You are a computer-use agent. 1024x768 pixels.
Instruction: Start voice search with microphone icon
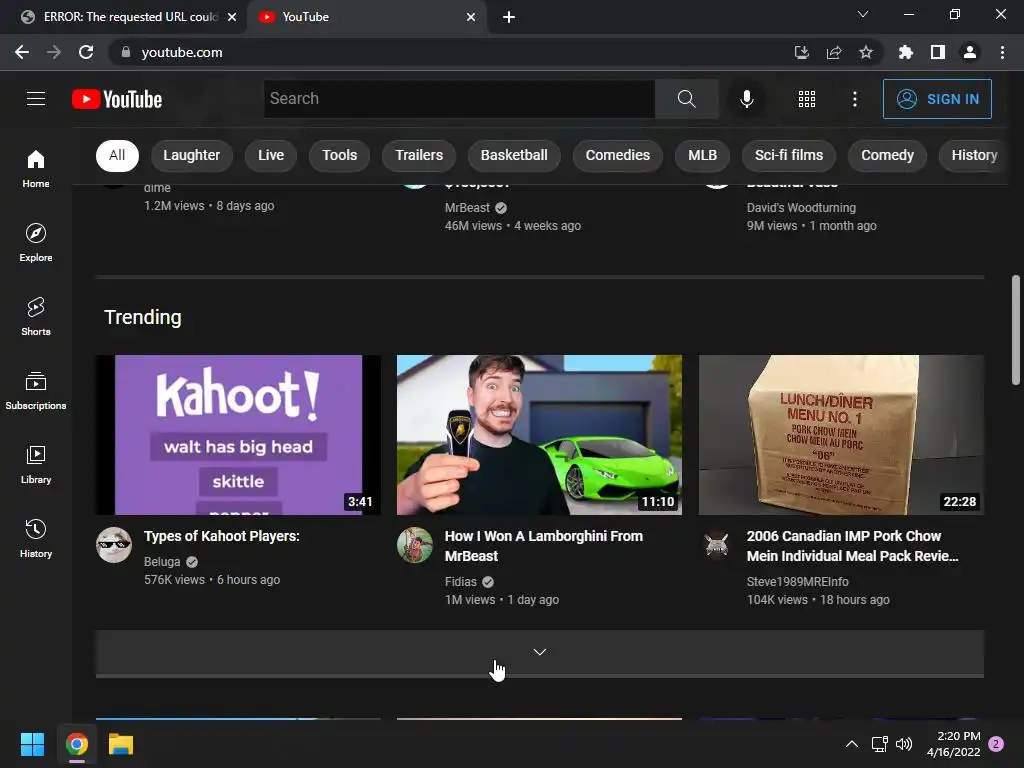pos(746,99)
